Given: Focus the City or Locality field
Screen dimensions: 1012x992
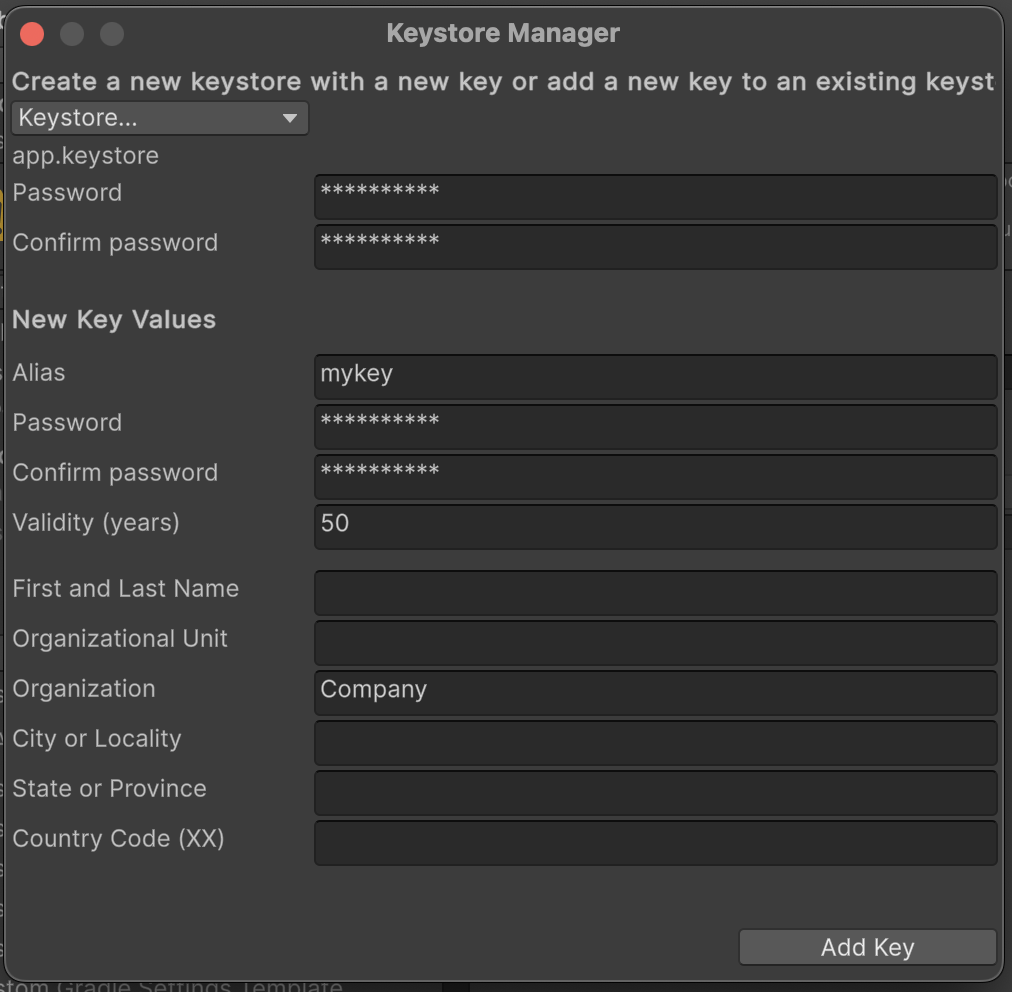Looking at the screenshot, I should (655, 742).
